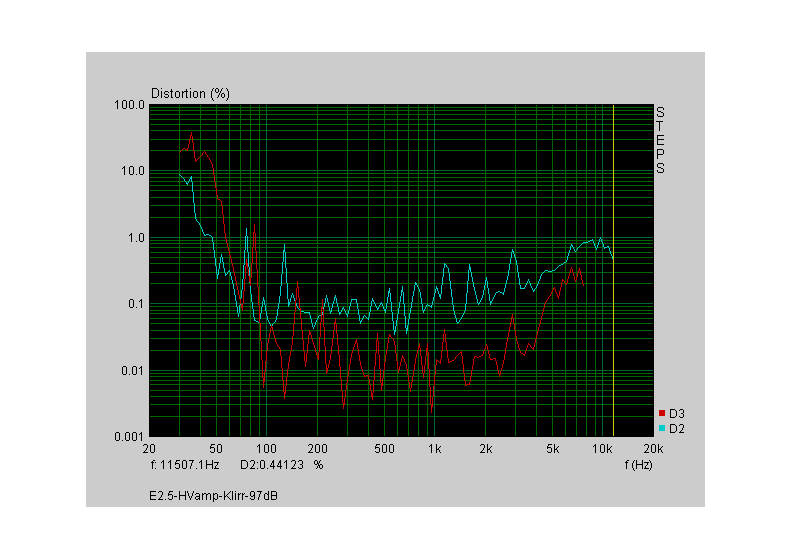Click the 100 x-axis frequency label
791x559 pixels.
point(266,449)
